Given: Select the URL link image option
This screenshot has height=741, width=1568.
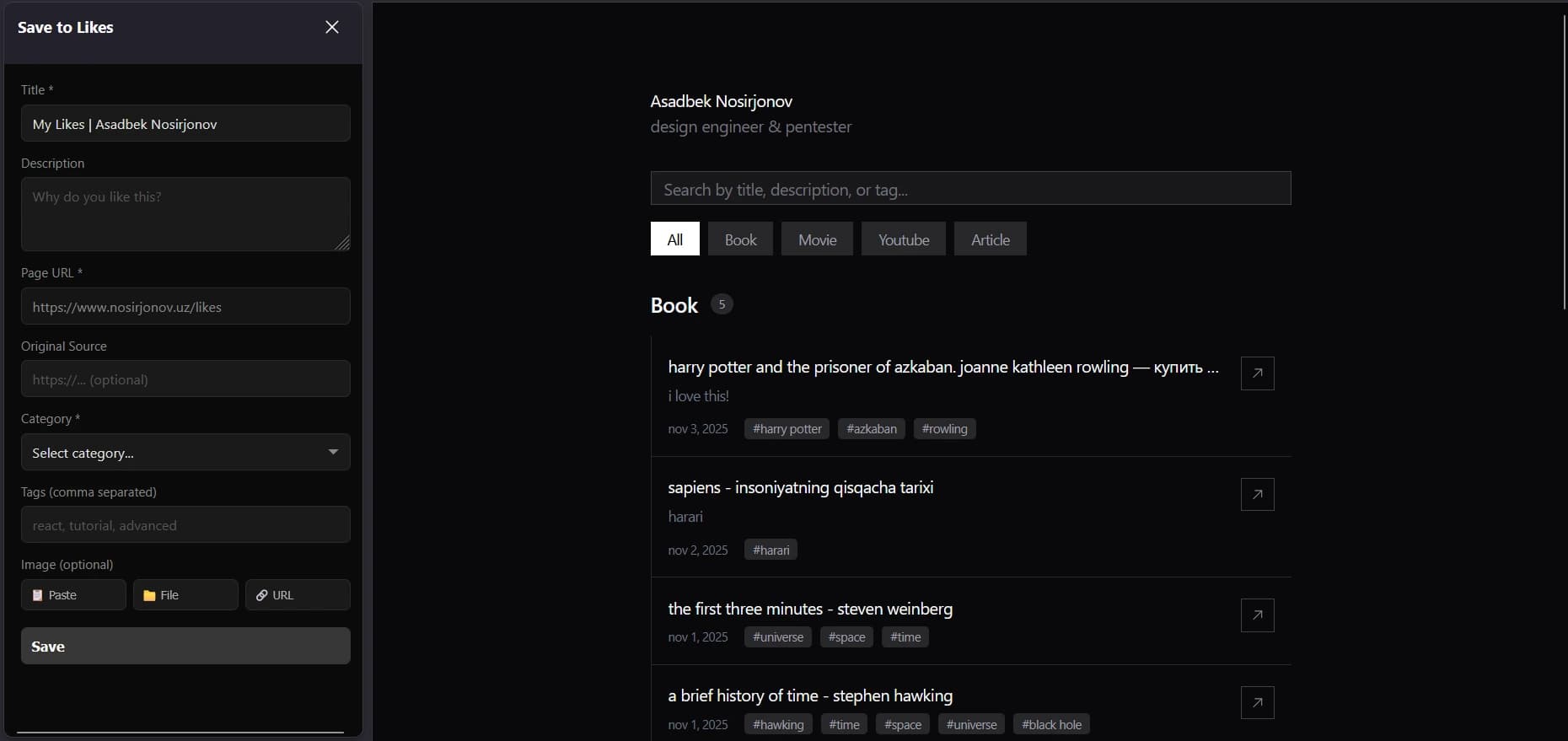Looking at the screenshot, I should [298, 595].
